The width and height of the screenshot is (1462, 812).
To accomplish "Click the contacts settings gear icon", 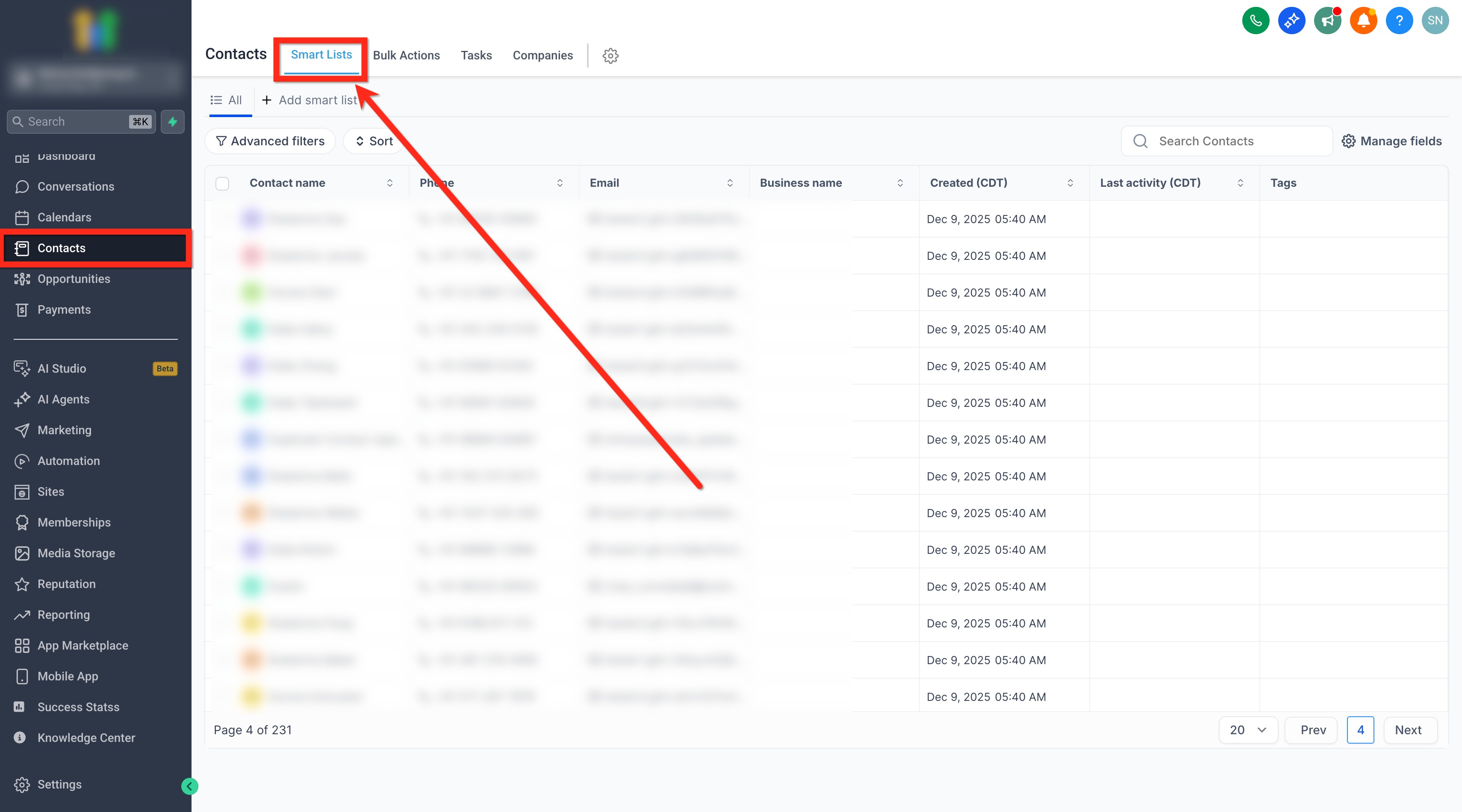I will pos(610,56).
